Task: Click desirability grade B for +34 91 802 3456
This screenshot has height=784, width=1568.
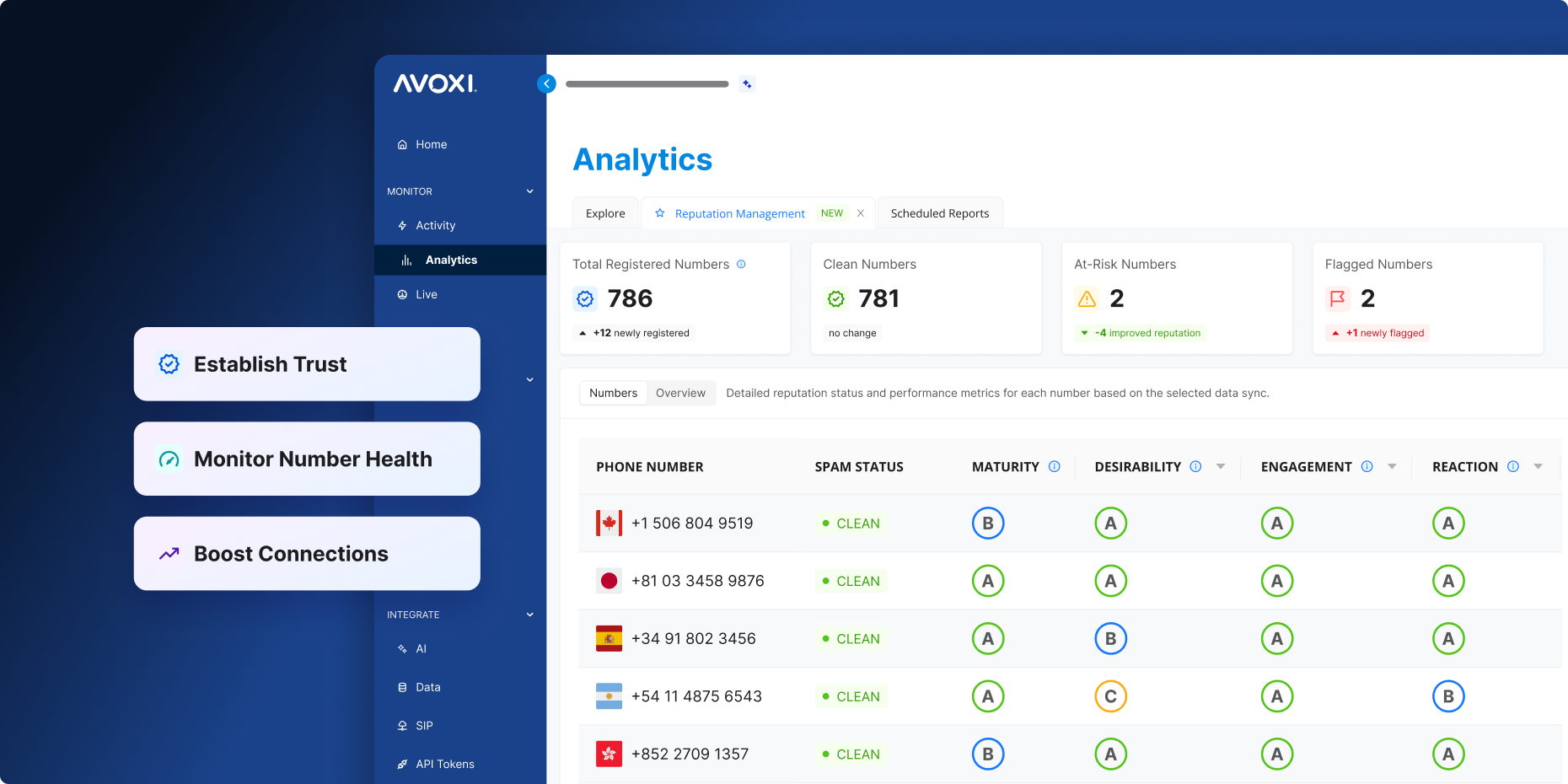Action: click(x=1111, y=639)
